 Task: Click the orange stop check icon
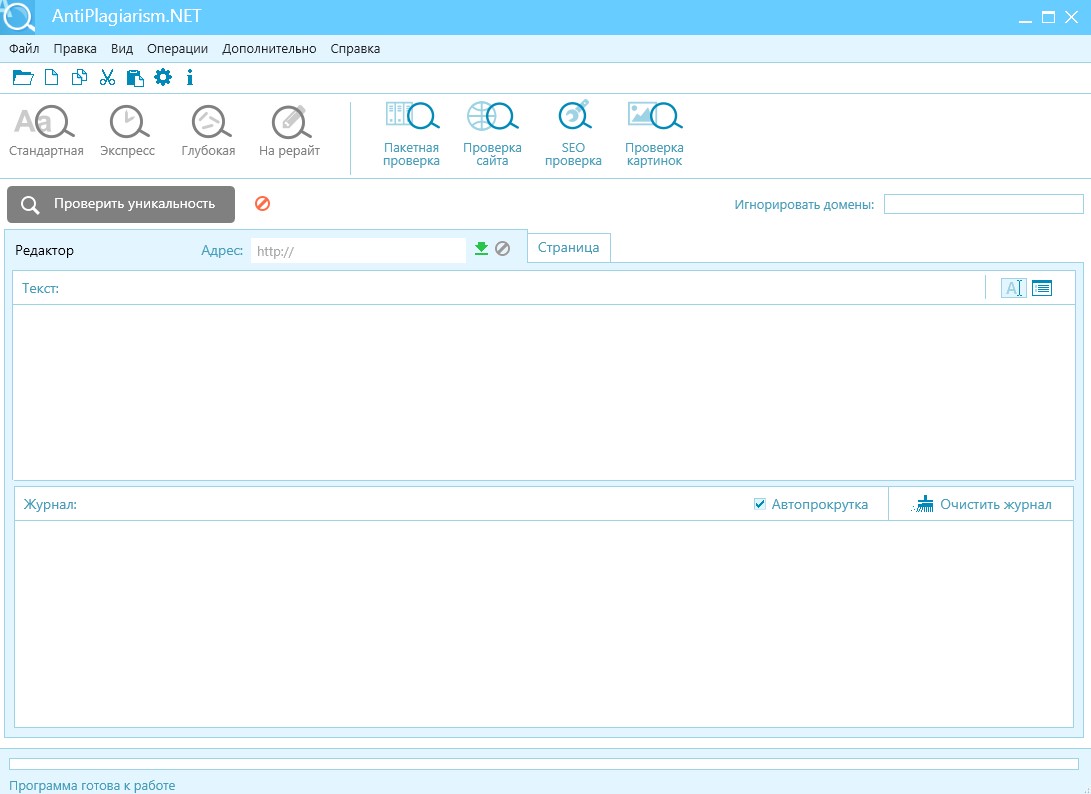coord(262,203)
